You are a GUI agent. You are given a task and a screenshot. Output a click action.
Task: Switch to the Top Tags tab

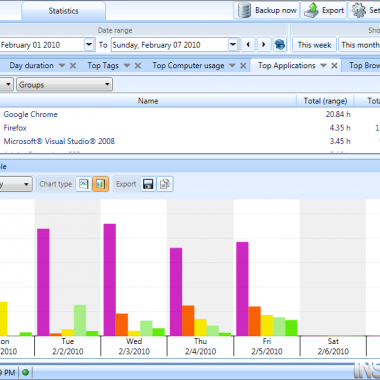pos(103,66)
